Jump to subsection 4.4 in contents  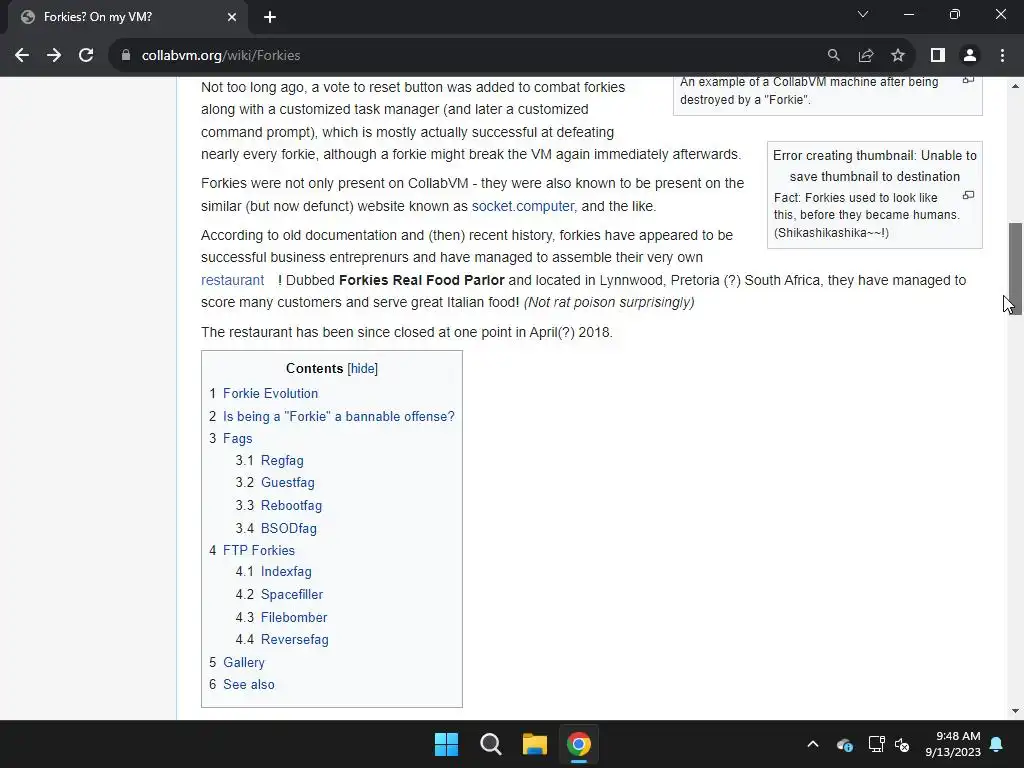pyautogui.click(x=295, y=639)
